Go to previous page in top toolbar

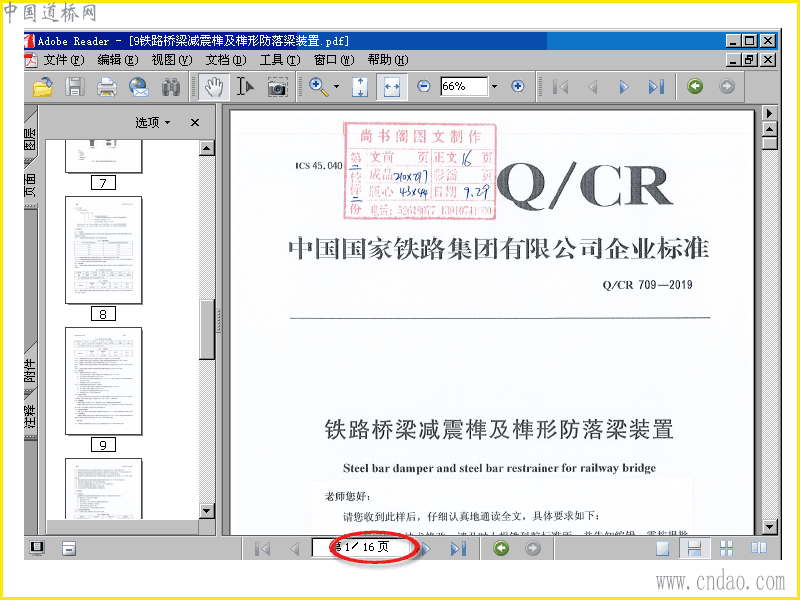coord(592,87)
